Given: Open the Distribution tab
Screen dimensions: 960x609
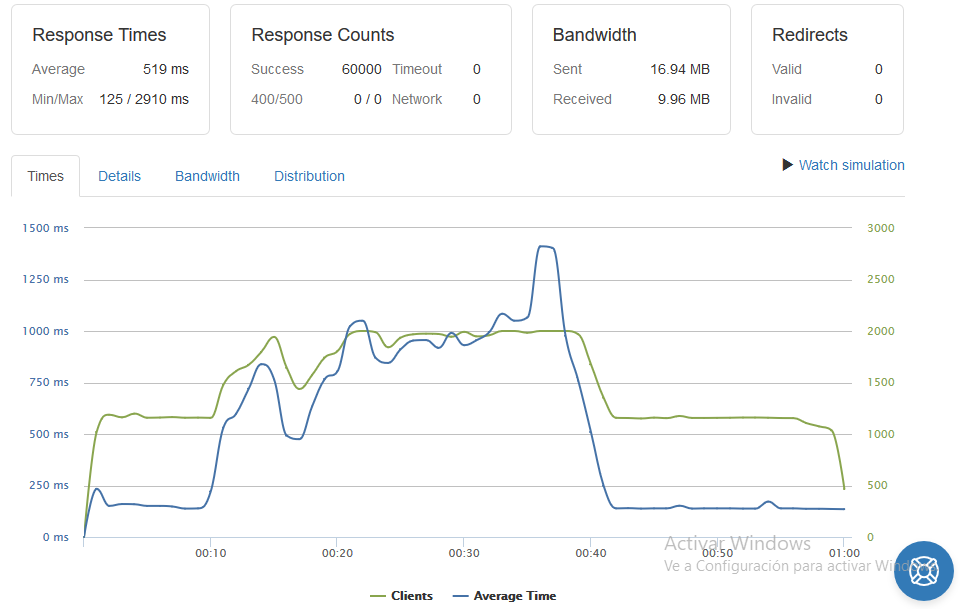Looking at the screenshot, I should click(x=309, y=176).
